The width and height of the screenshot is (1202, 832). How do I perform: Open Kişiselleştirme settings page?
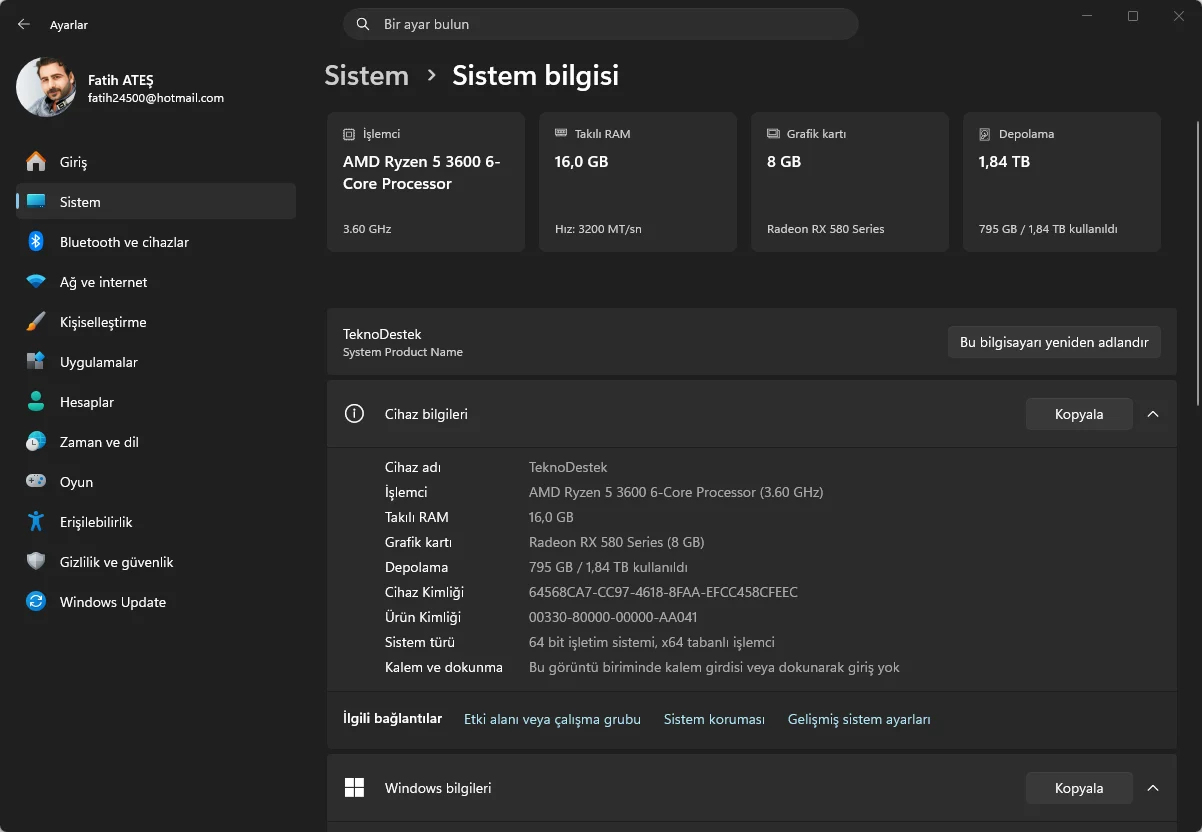156,322
